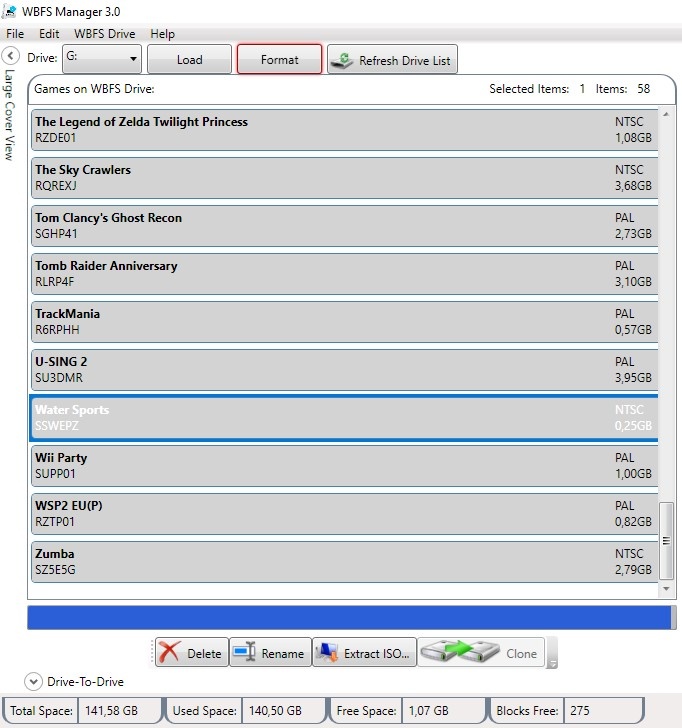Open the Drive letter dropdown
Viewport: 682px width, 728px height.
click(x=102, y=59)
